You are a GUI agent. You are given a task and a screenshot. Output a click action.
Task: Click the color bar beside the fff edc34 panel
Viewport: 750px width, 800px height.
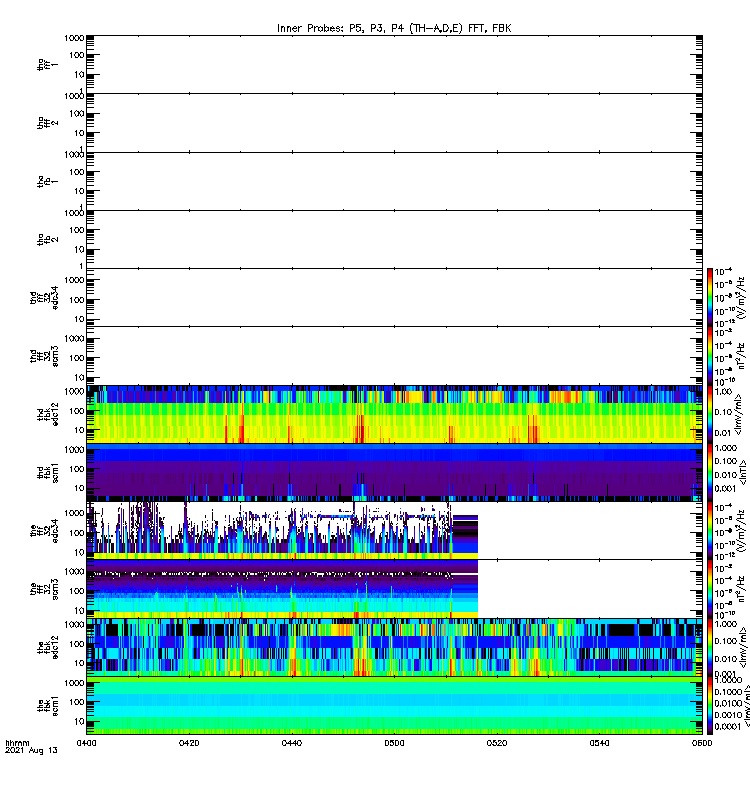(x=710, y=531)
